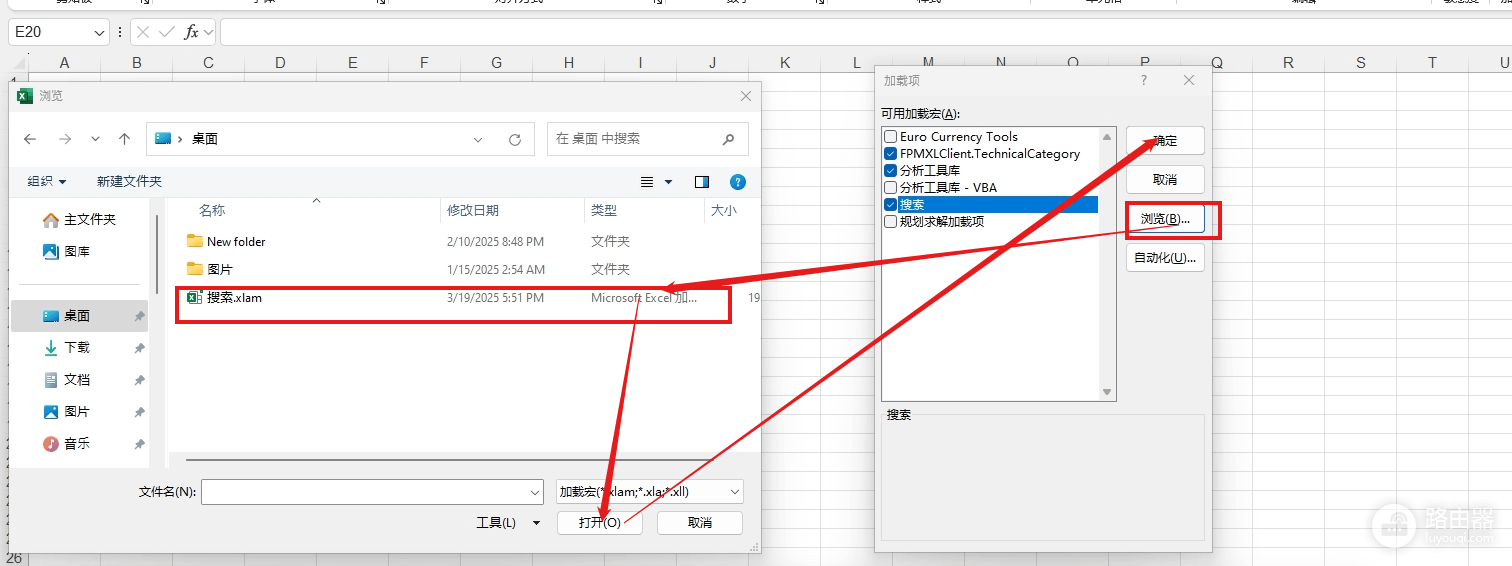Click the search magnifier icon
The height and width of the screenshot is (566, 1512).
point(728,139)
